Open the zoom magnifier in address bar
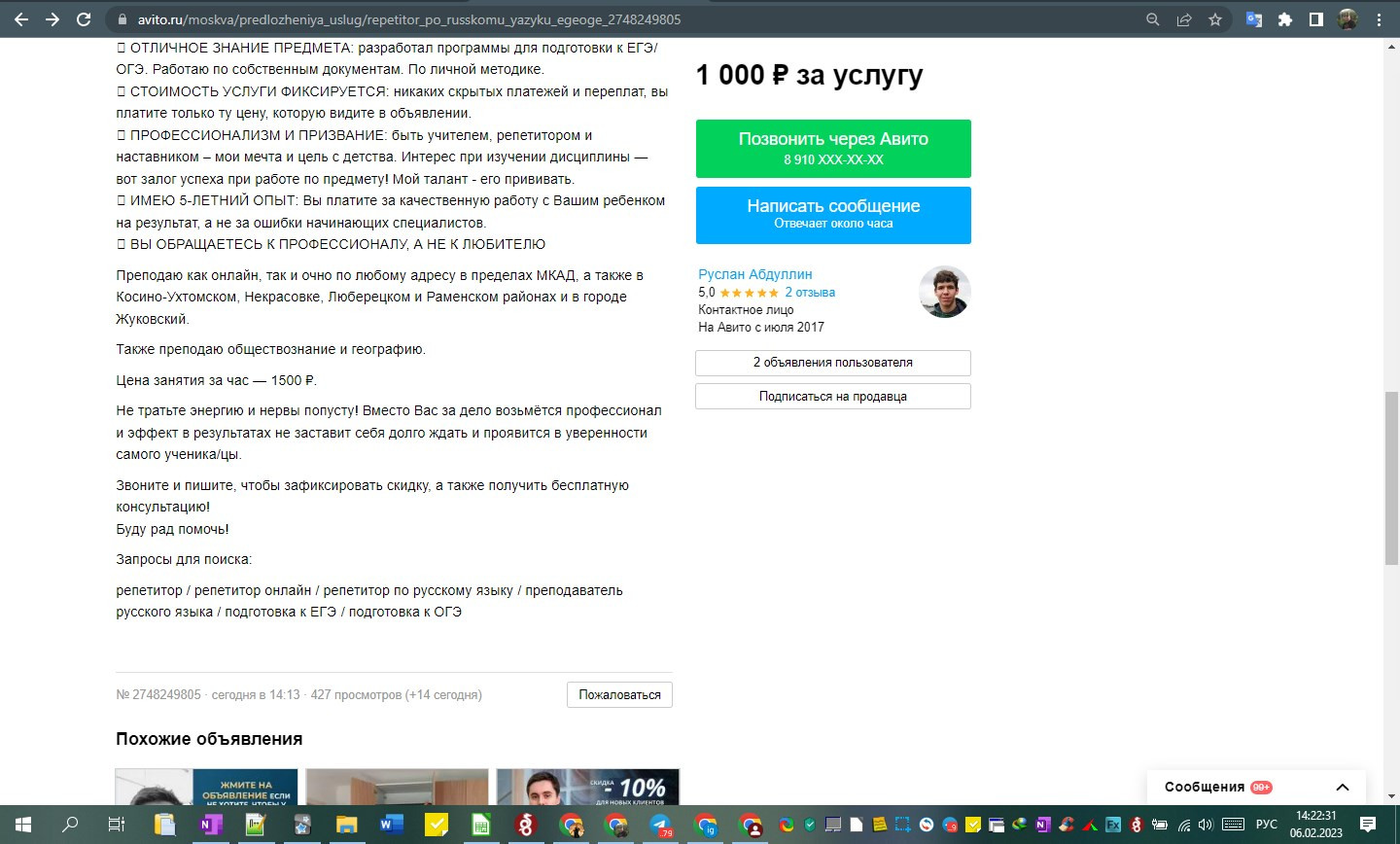The image size is (1400, 844). click(x=1153, y=19)
